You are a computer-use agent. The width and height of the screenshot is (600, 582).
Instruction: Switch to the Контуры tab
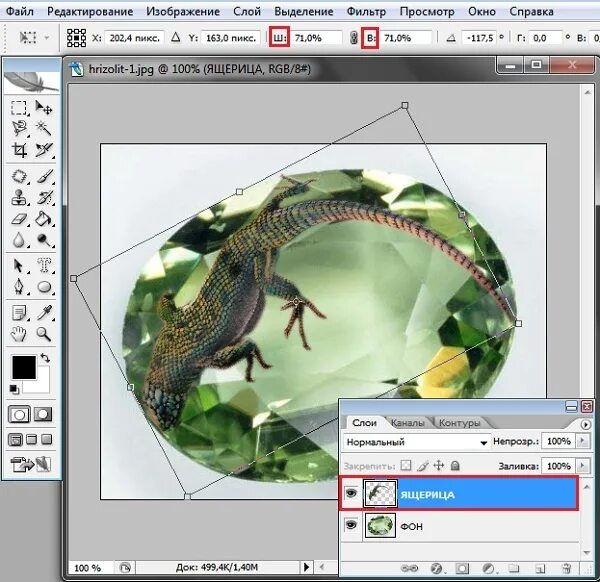pos(459,423)
